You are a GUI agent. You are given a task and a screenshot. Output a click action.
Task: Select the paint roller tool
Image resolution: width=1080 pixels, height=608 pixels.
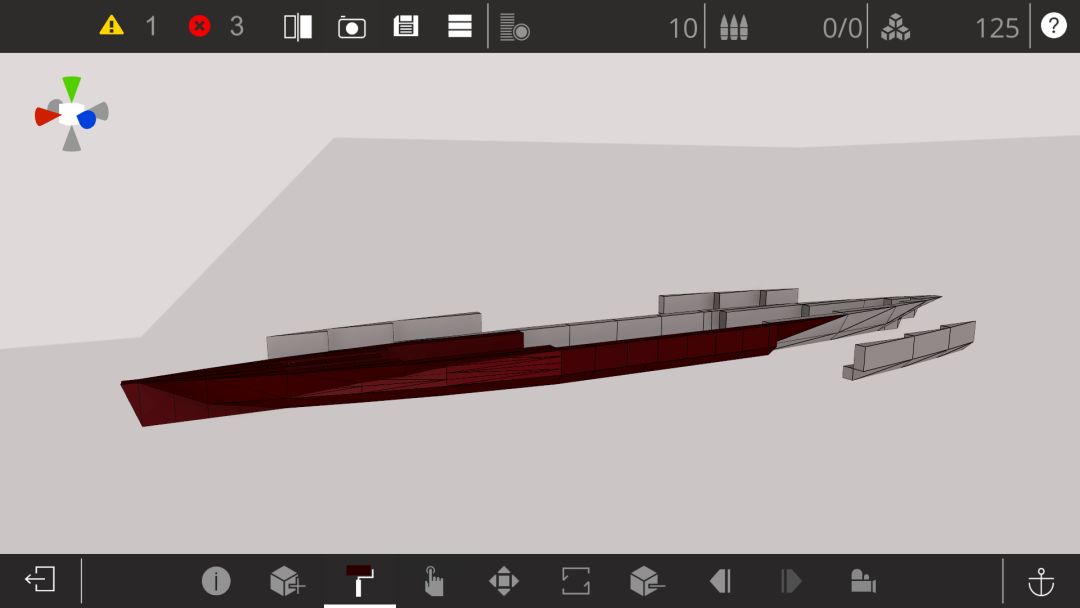360,580
